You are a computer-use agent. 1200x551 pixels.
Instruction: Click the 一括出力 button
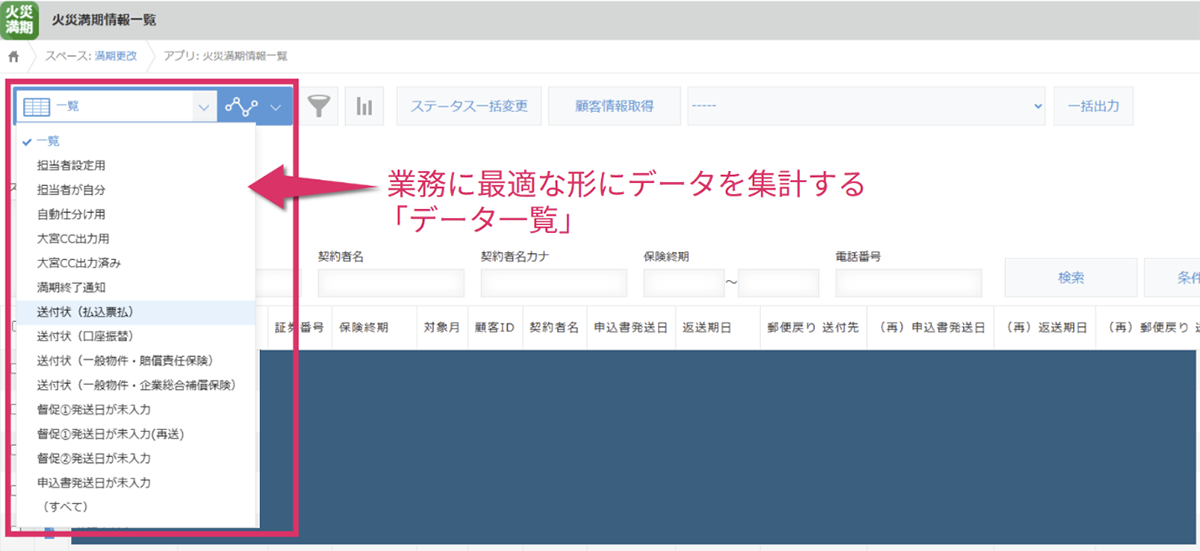pyautogui.click(x=1093, y=106)
